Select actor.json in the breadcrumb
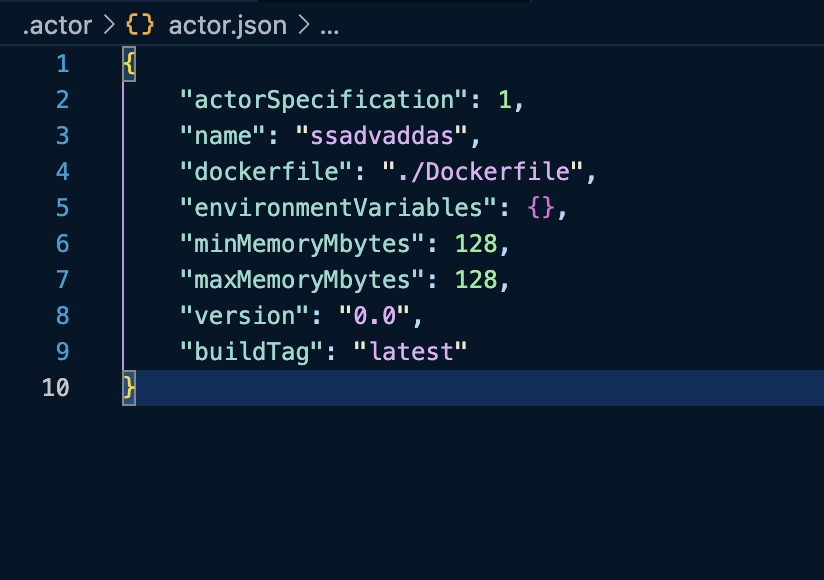824x580 pixels. pos(228,25)
